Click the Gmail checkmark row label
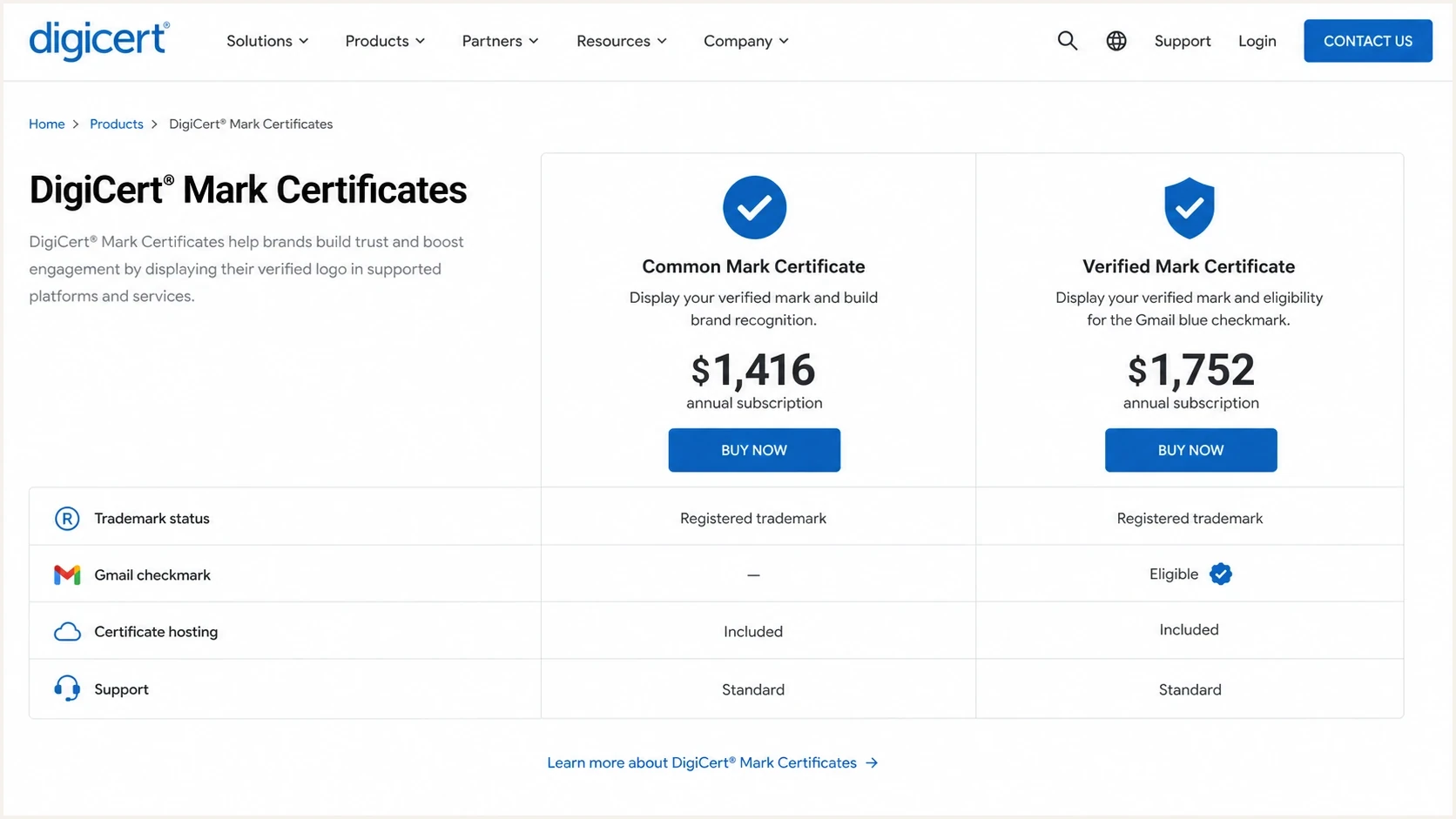Image resolution: width=1456 pixels, height=819 pixels. (x=152, y=575)
